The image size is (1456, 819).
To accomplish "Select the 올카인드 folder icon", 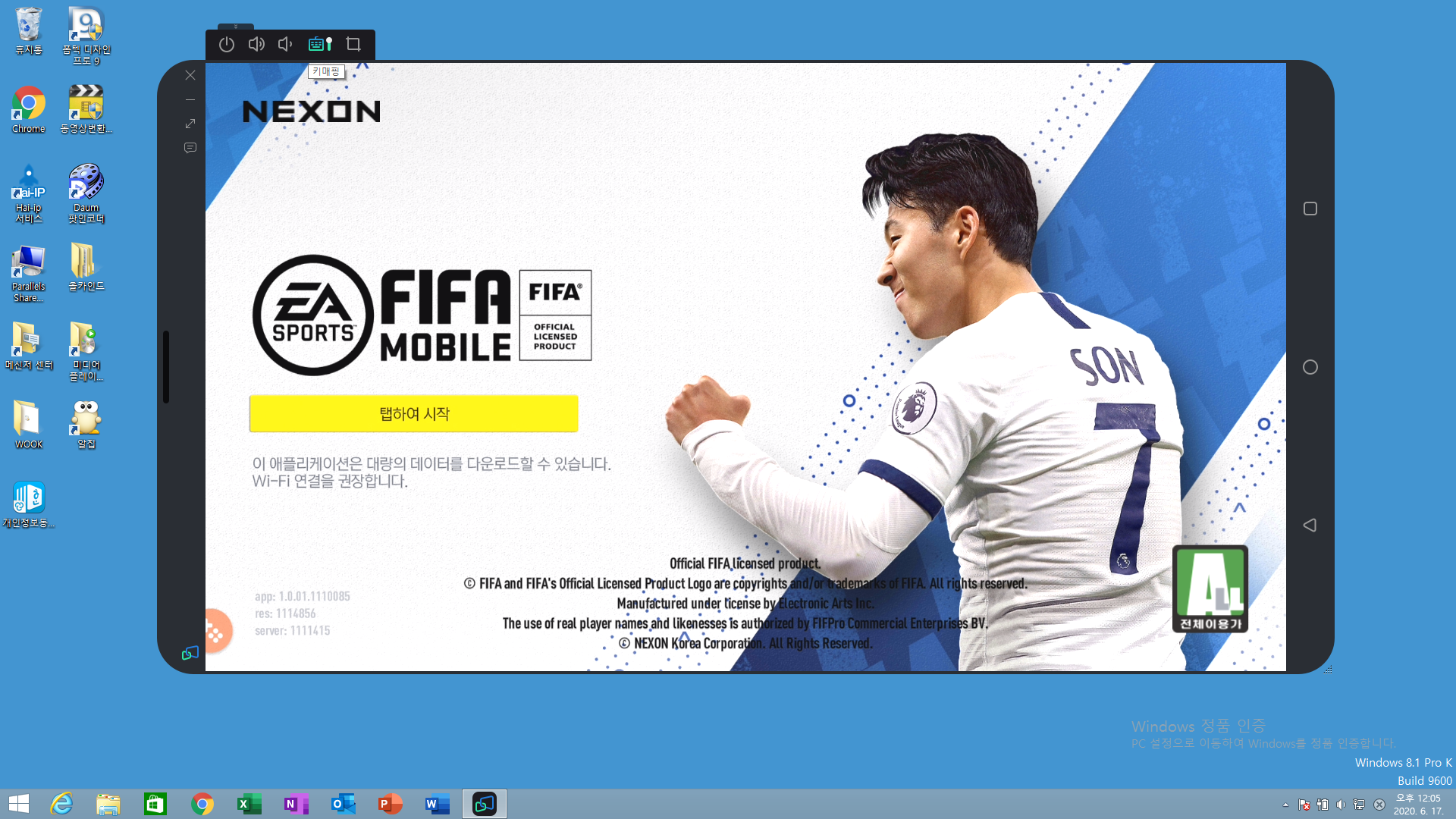I will [x=86, y=267].
